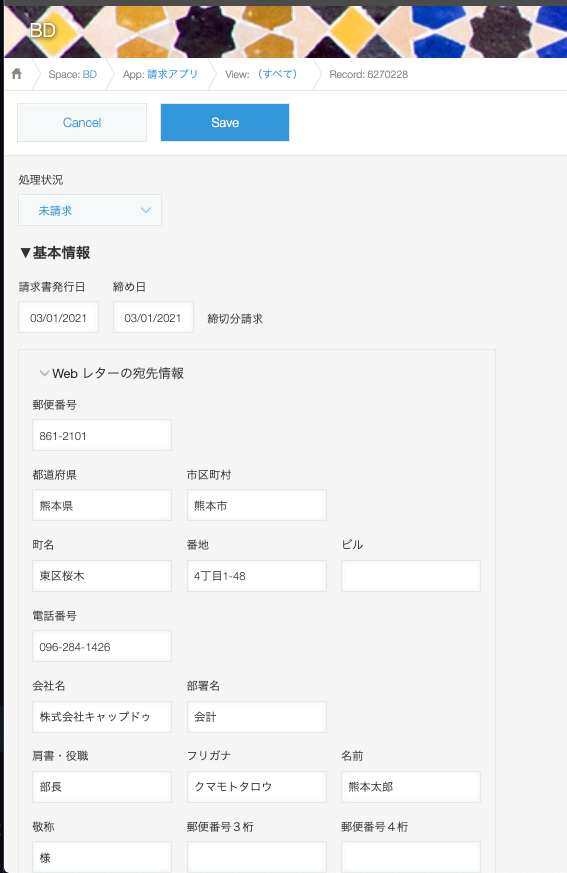Image resolution: width=567 pixels, height=873 pixels.
Task: Pick the 締め日 date field
Action: (x=153, y=317)
